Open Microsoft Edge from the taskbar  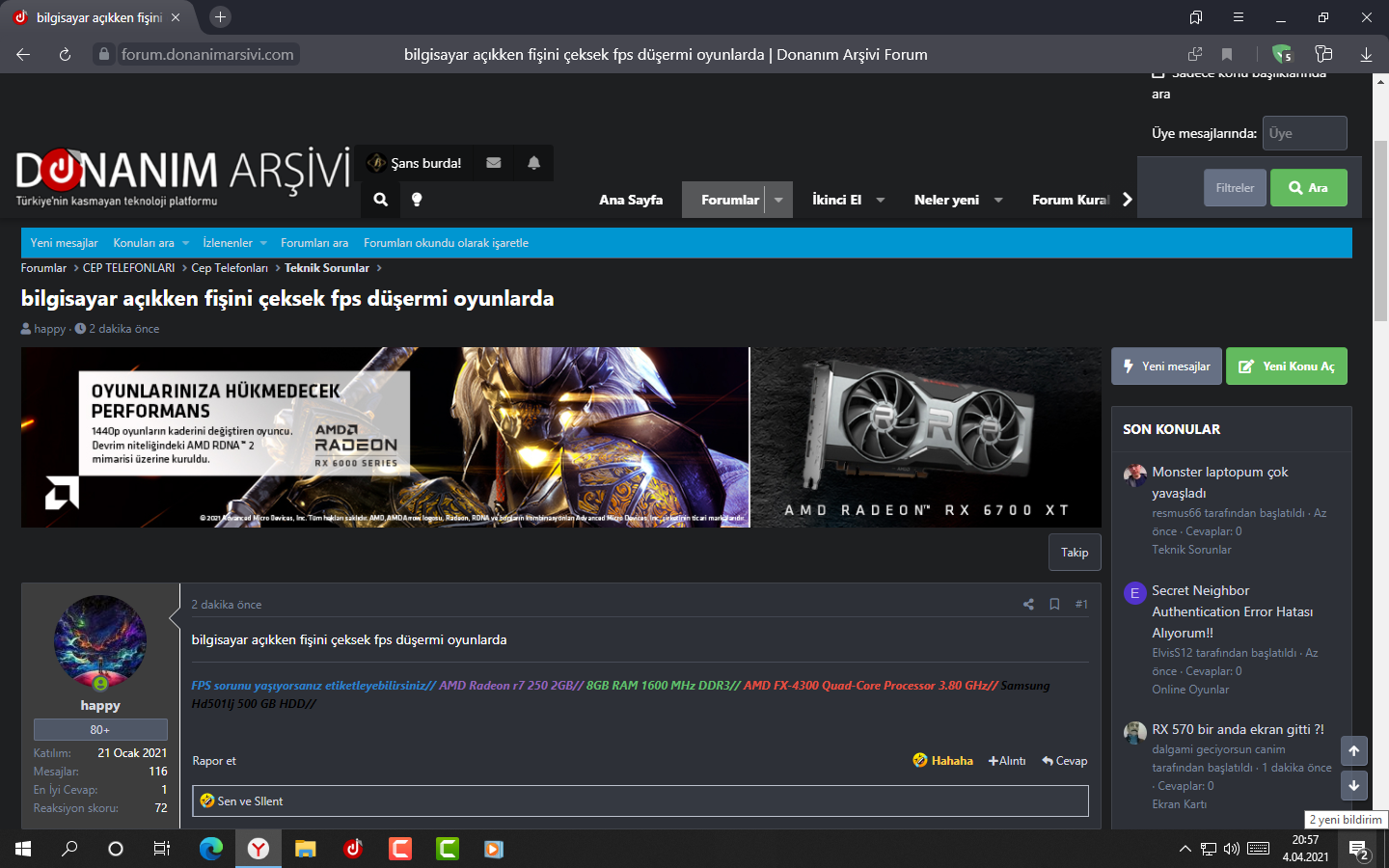coord(210,849)
